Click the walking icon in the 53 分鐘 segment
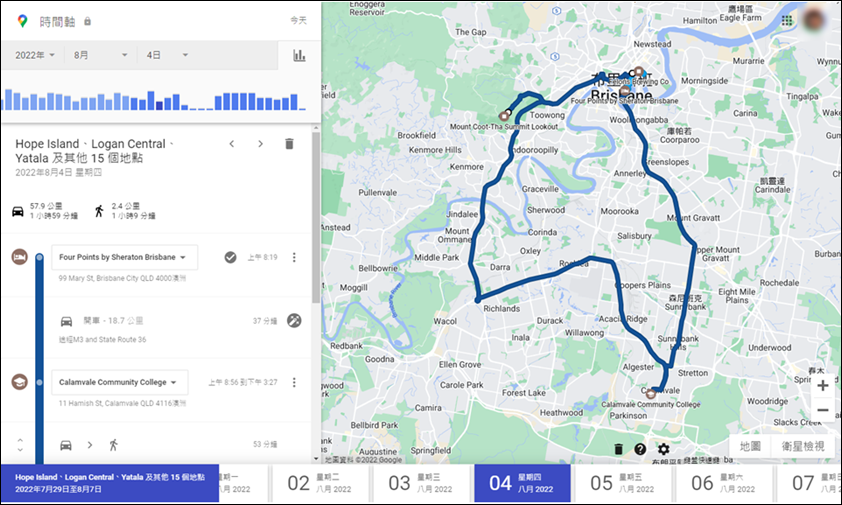This screenshot has width=842, height=505. pyautogui.click(x=113, y=445)
